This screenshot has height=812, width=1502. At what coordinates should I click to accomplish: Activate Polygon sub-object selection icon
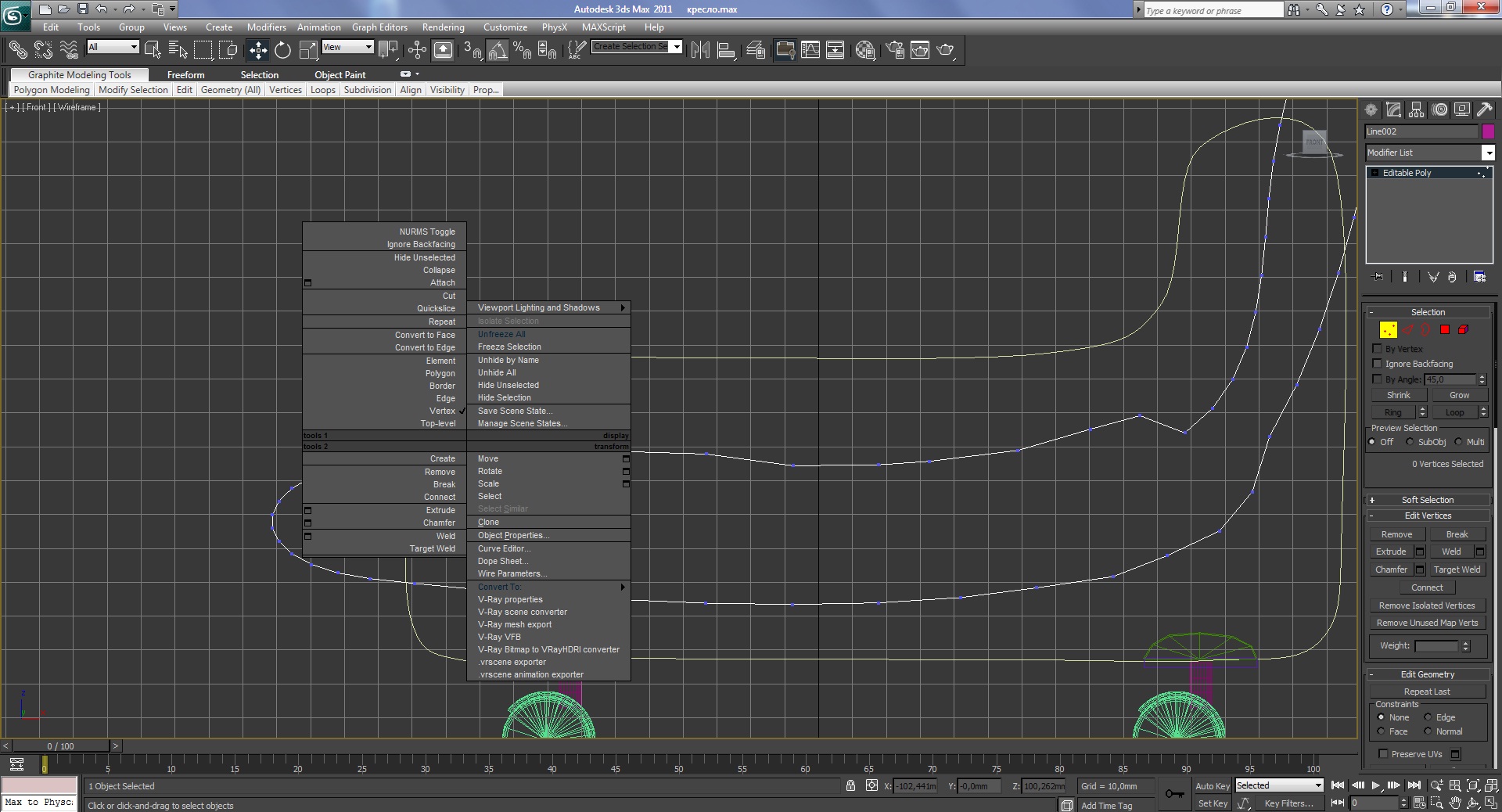pyautogui.click(x=1445, y=330)
